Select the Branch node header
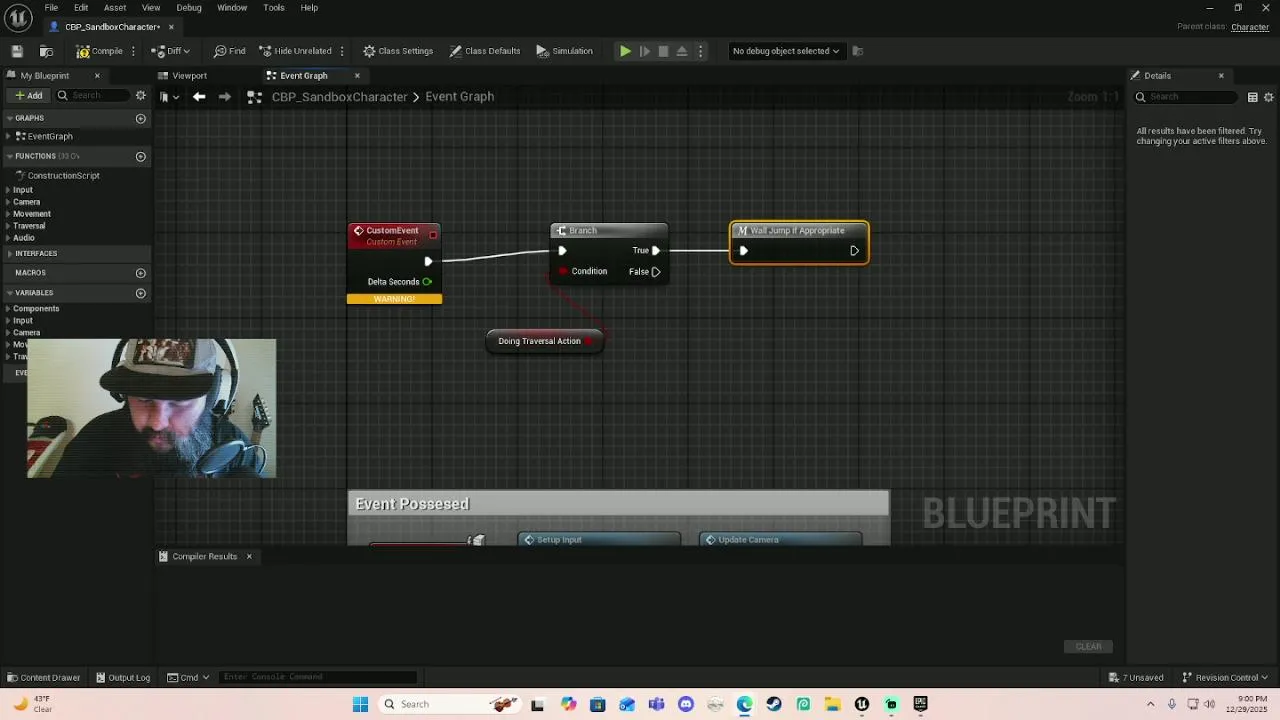Screen dimensions: 1280x720 coord(609,231)
